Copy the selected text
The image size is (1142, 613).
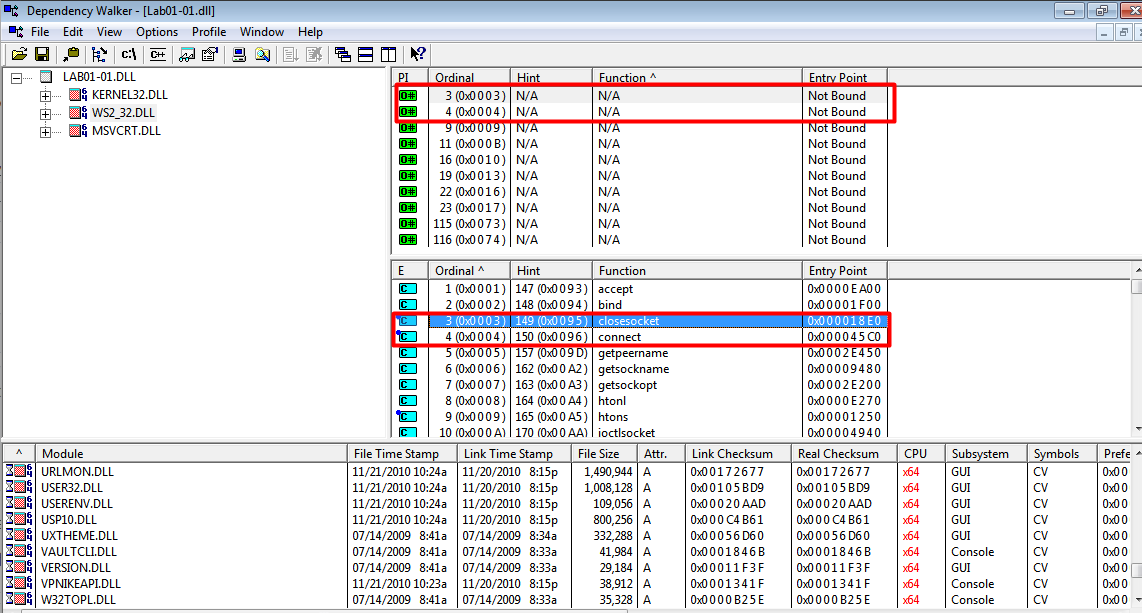click(71, 54)
